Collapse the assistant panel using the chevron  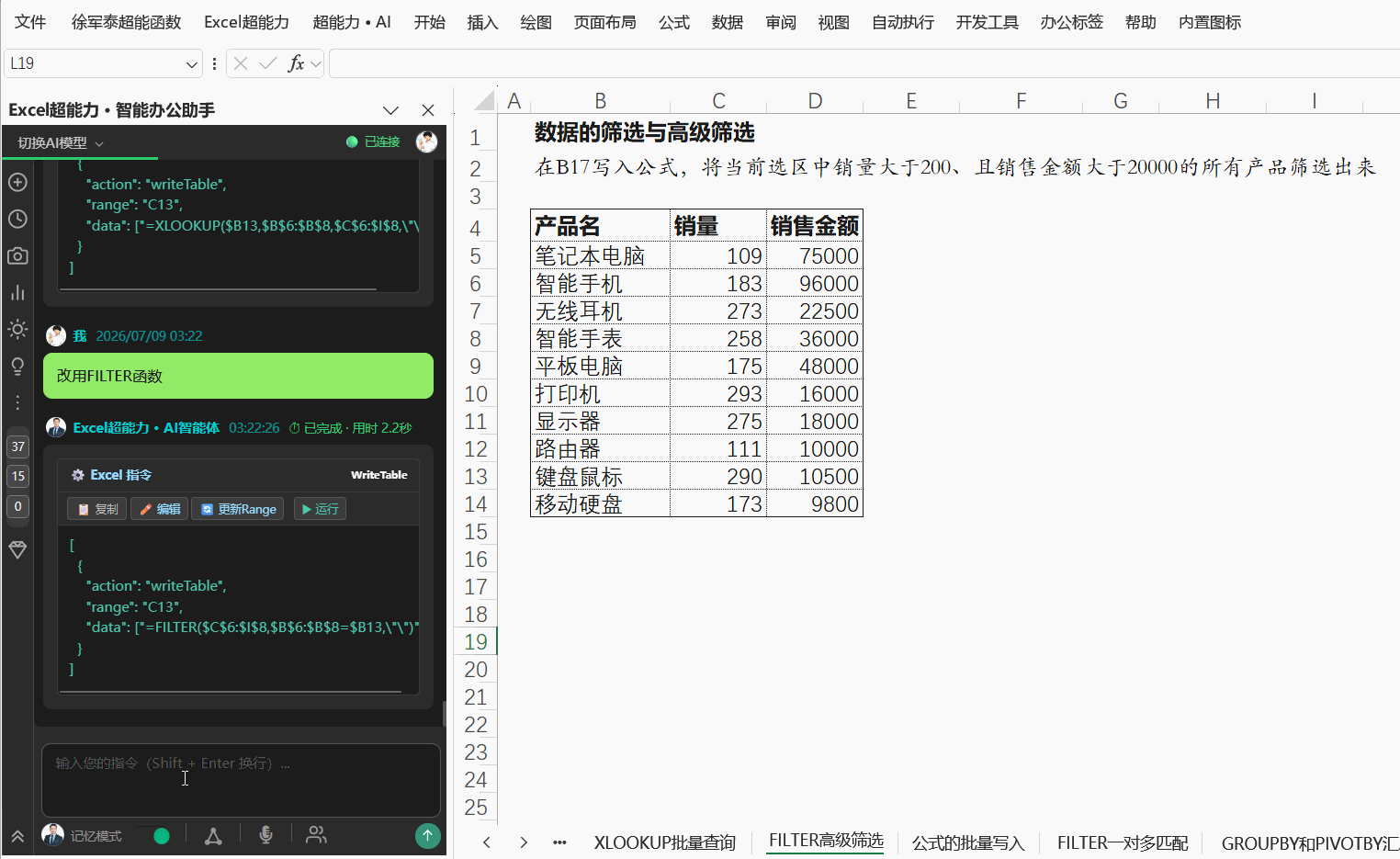(390, 110)
